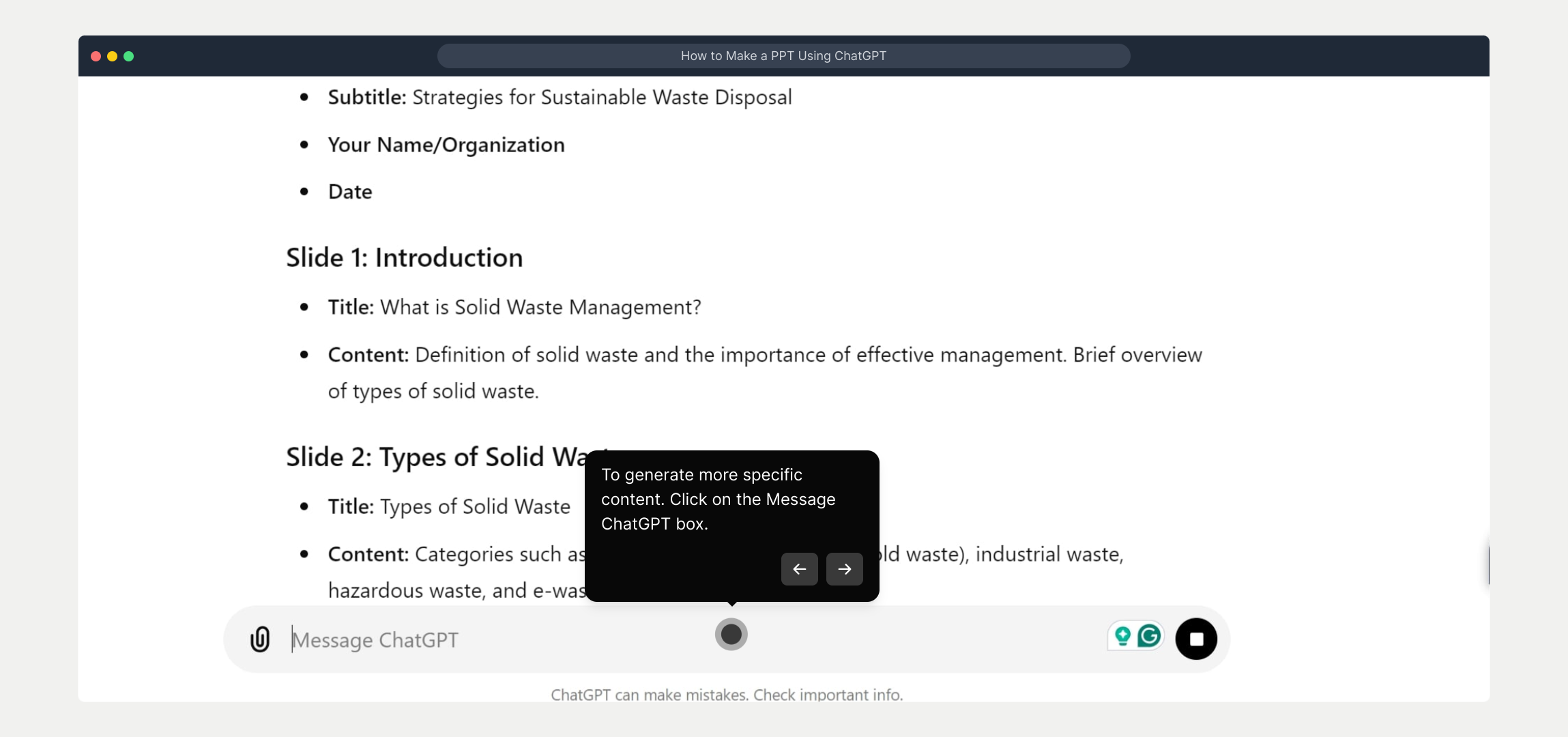
Task: Click inside the Message ChatGPT input box
Action: (478, 639)
